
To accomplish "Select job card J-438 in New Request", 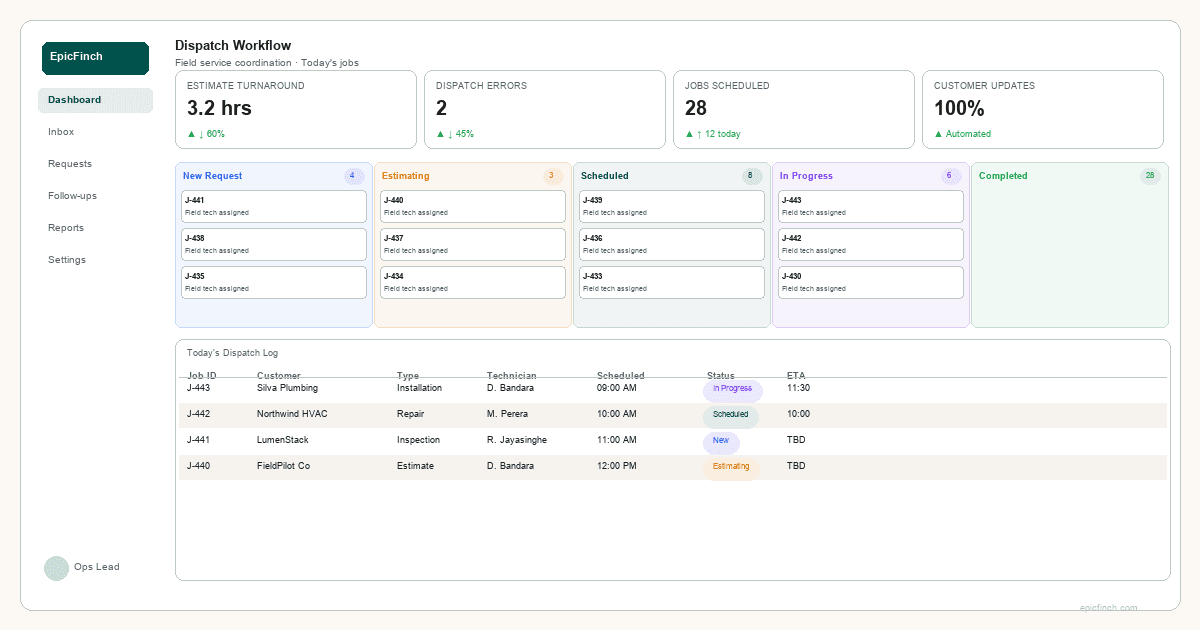I will (x=273, y=244).
